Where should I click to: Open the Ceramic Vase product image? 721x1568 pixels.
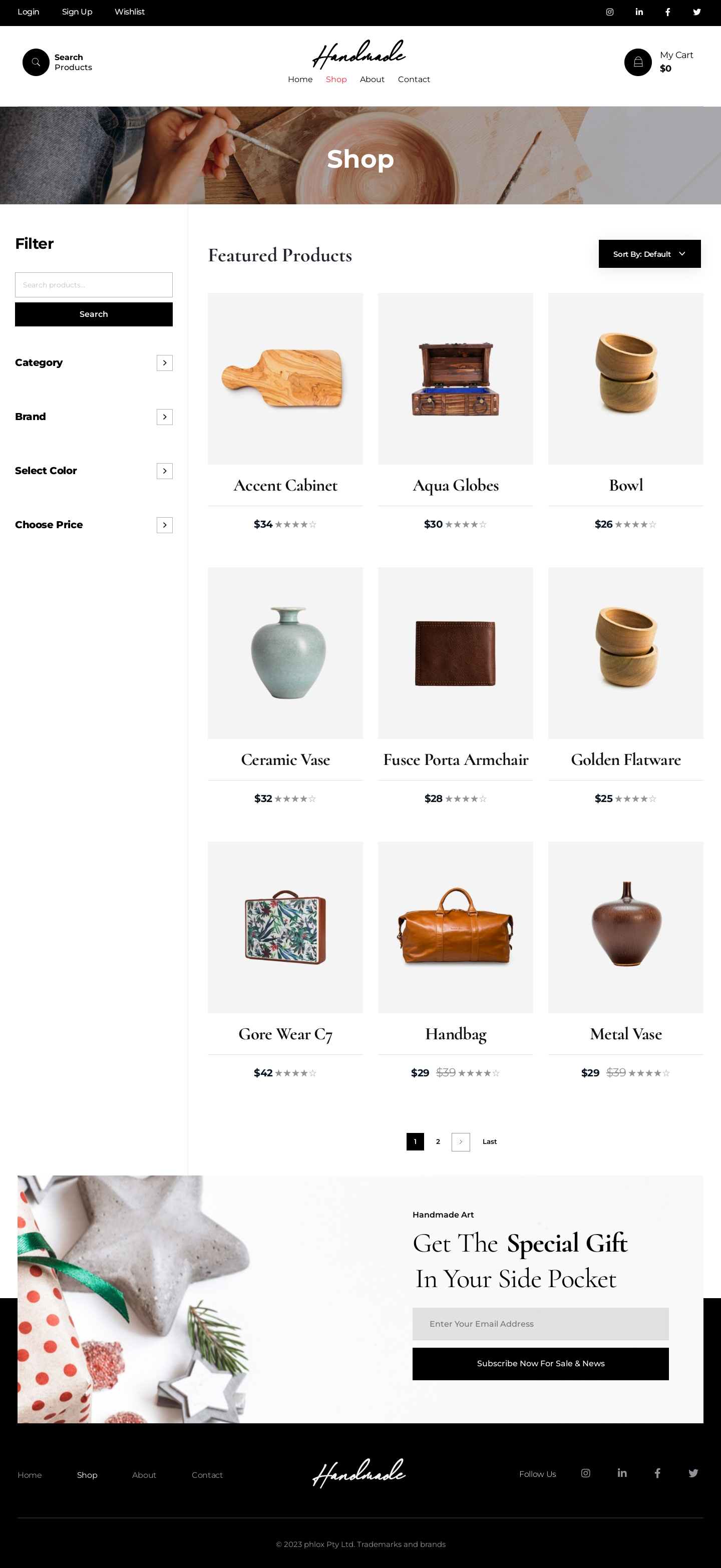[x=285, y=652]
